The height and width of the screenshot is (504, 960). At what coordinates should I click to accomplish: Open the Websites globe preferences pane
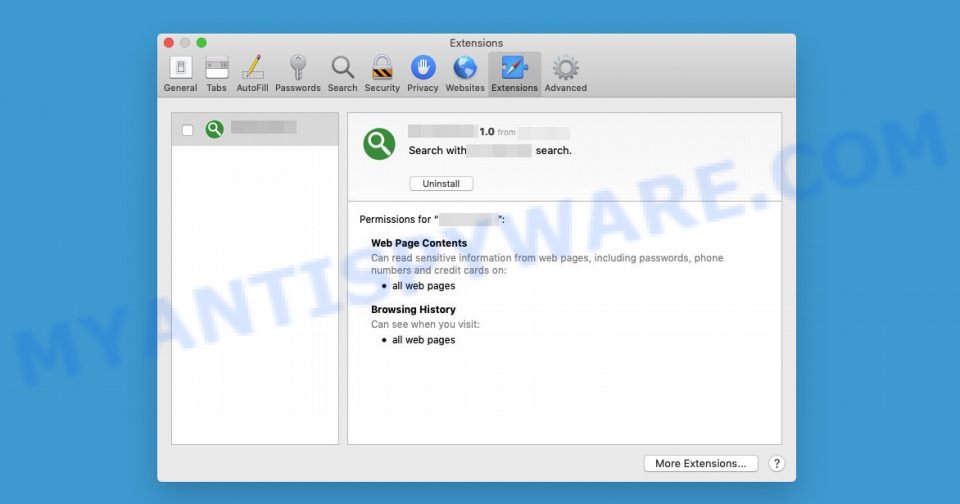click(x=465, y=74)
